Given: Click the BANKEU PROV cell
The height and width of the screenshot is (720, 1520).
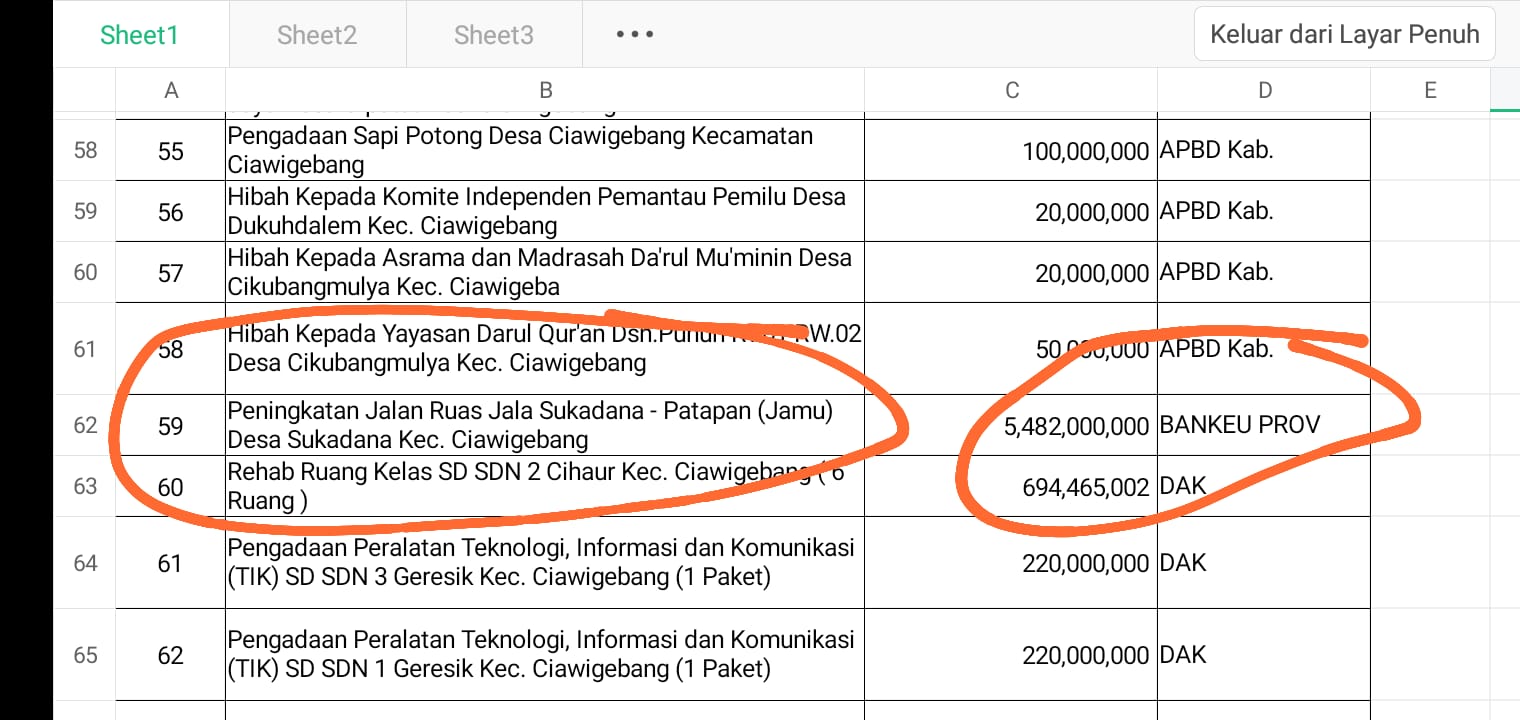Looking at the screenshot, I should pyautogui.click(x=1265, y=426).
